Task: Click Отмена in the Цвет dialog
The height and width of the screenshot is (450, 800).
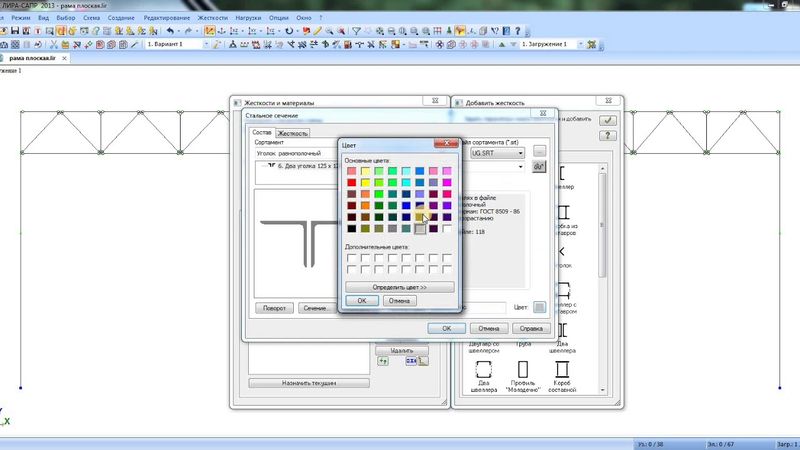Action: coord(399,300)
